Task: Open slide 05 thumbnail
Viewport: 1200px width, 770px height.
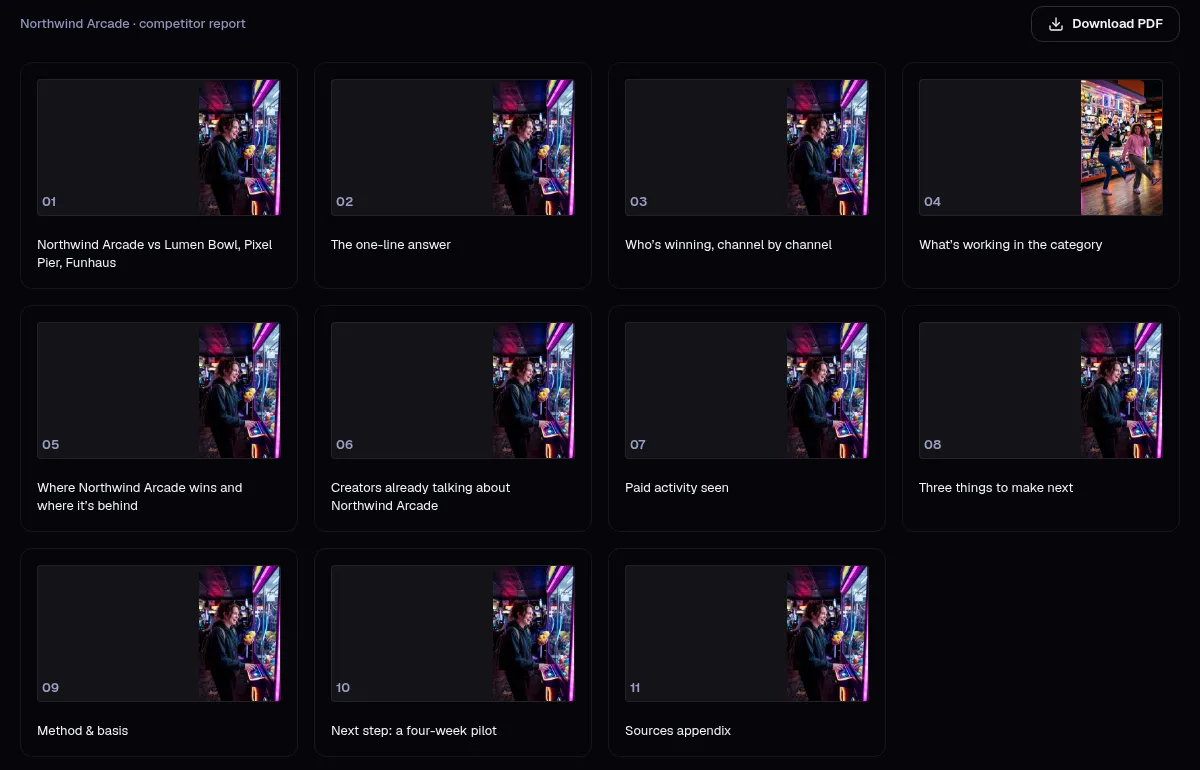Action: click(159, 391)
